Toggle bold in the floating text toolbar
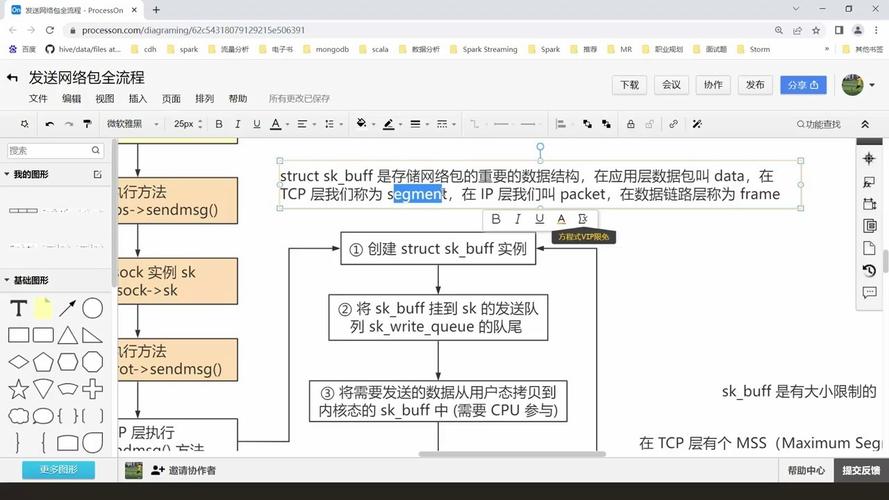The width and height of the screenshot is (889, 500). click(x=496, y=219)
